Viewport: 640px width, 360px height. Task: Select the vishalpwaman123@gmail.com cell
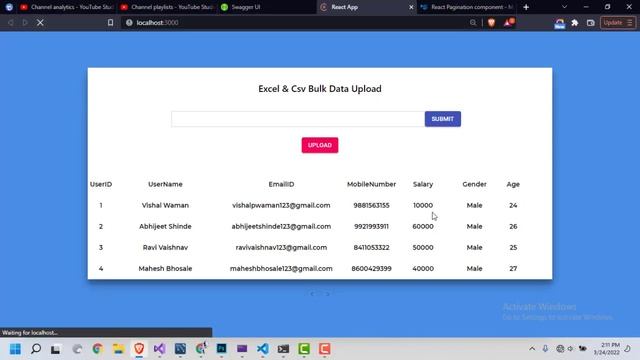coord(281,205)
